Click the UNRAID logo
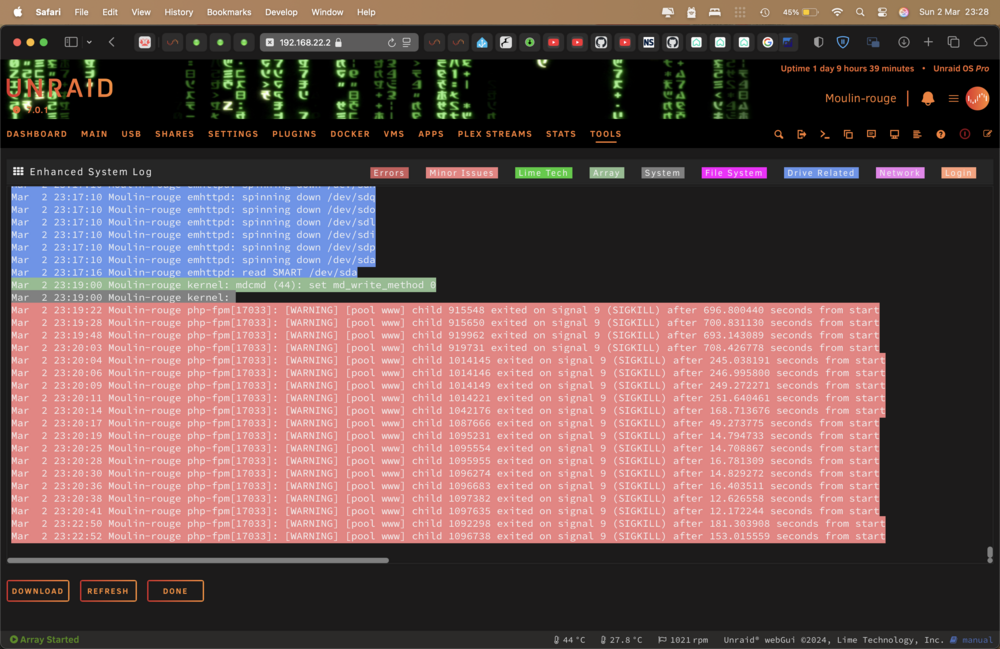 point(60,88)
